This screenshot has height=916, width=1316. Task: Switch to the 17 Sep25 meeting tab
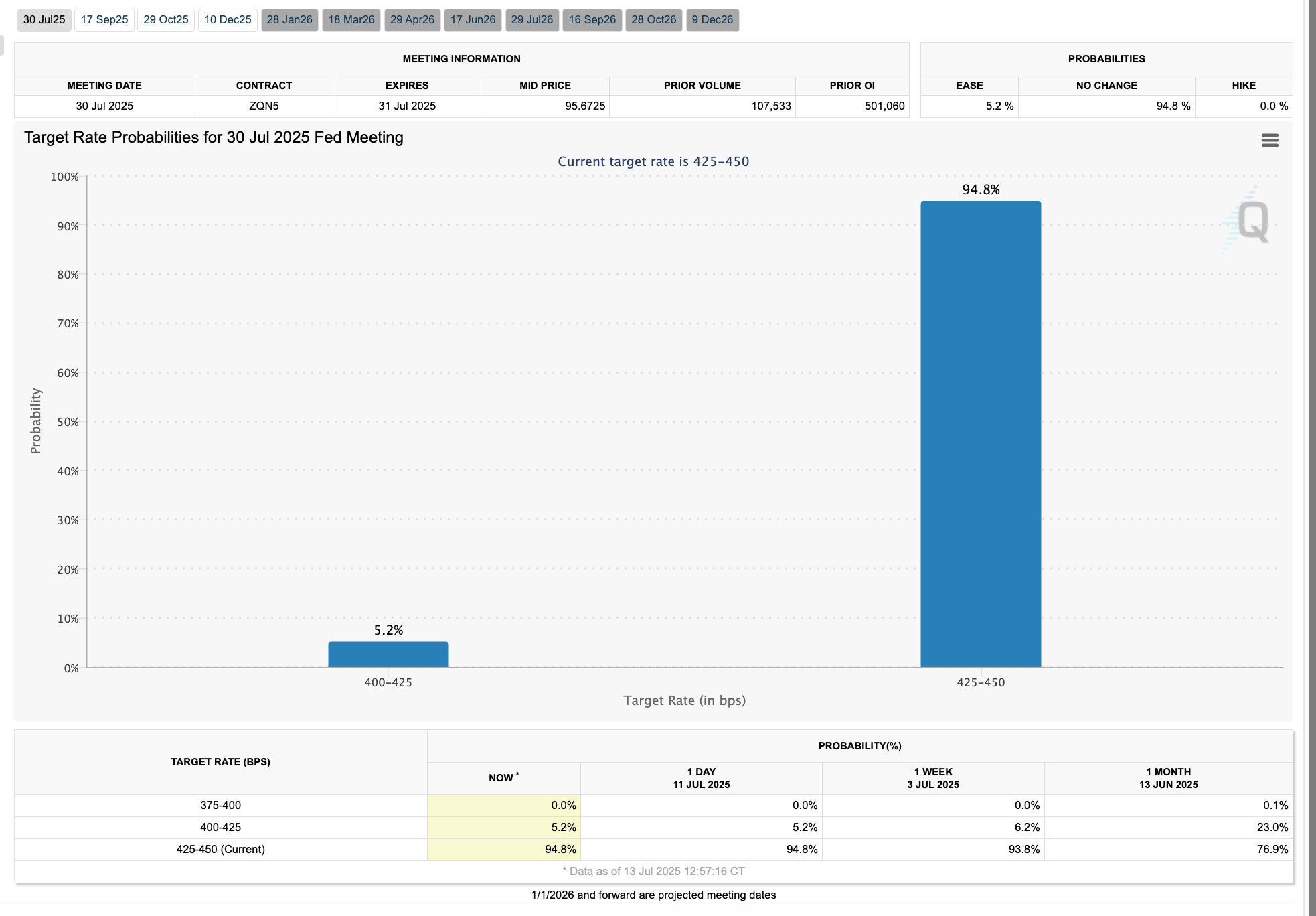(x=104, y=20)
